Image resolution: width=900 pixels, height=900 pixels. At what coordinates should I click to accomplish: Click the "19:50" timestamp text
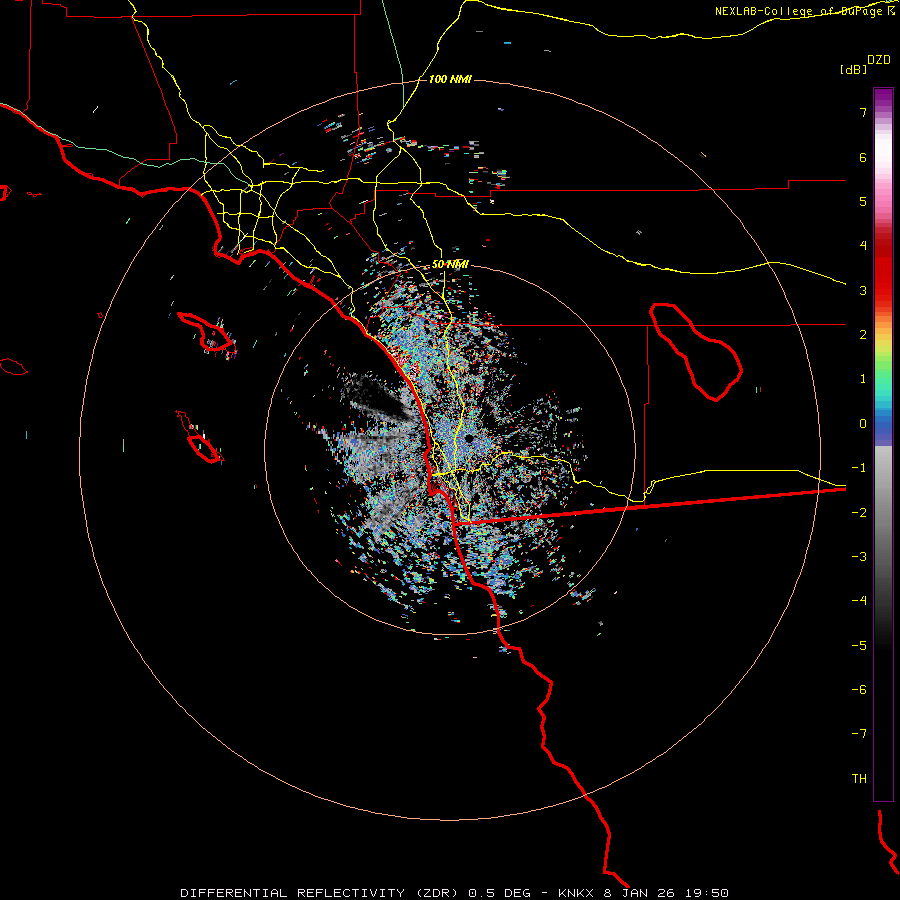(707, 893)
